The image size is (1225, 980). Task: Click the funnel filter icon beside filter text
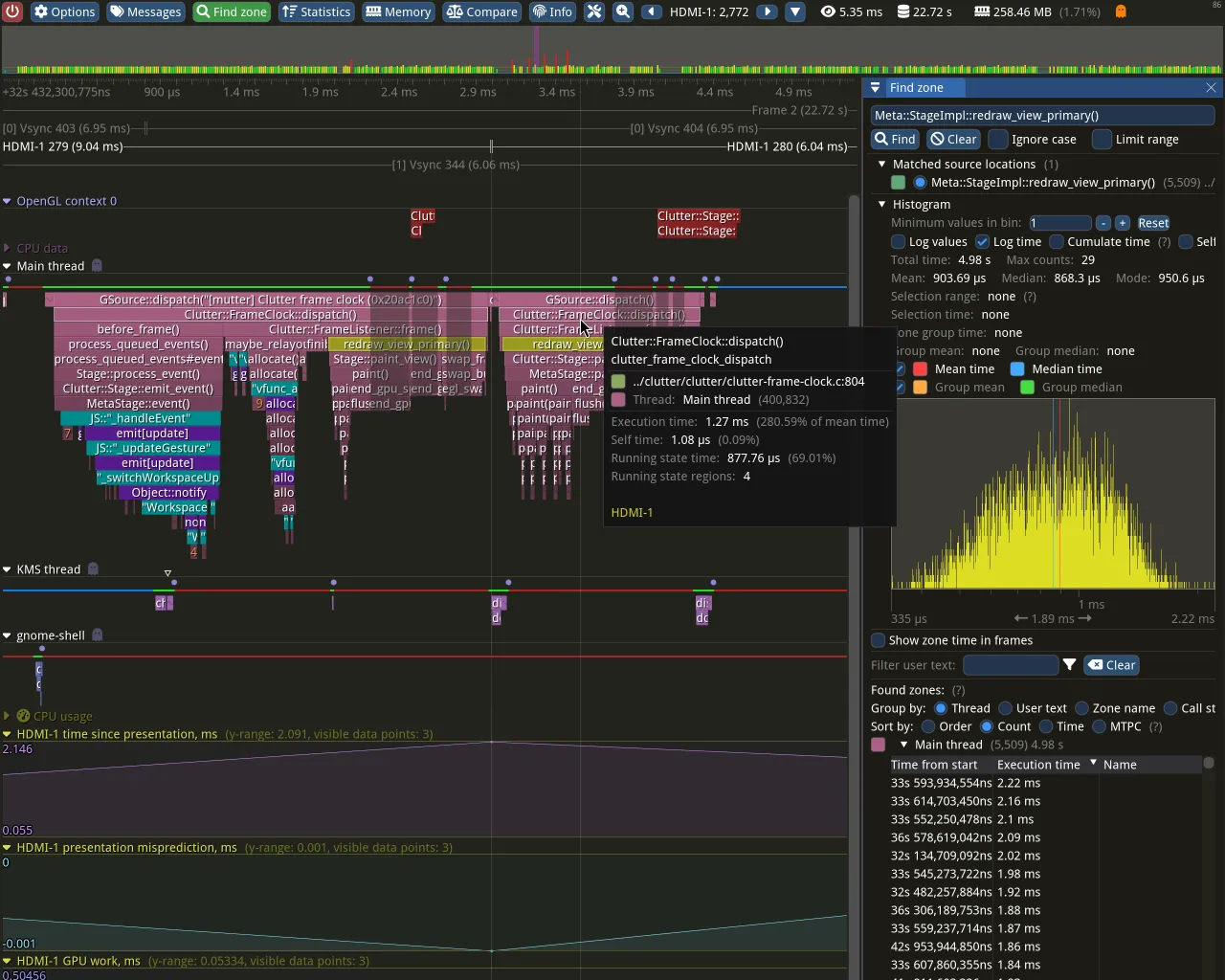pyautogui.click(x=1070, y=665)
